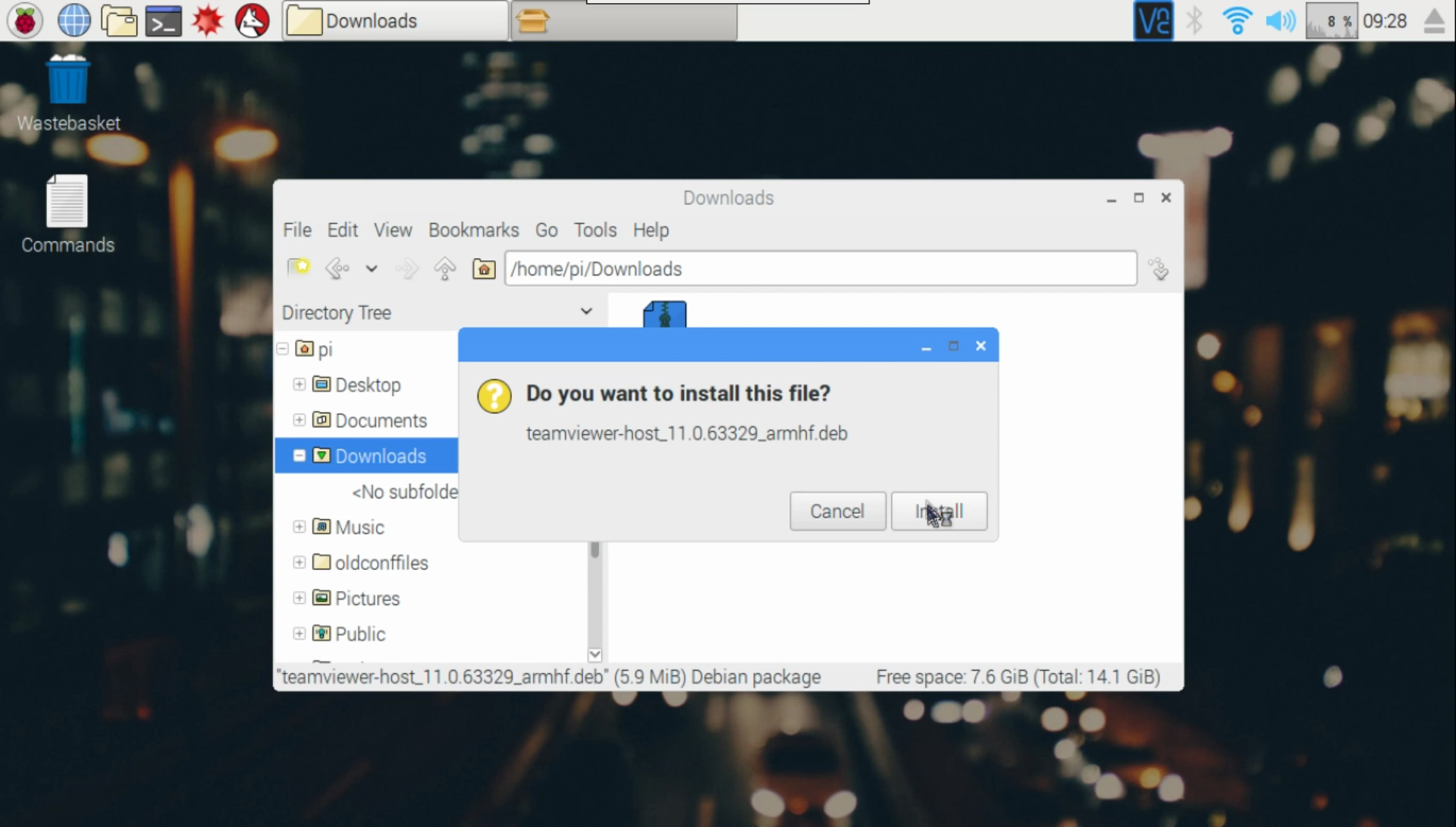Go up to parent folder

point(445,268)
